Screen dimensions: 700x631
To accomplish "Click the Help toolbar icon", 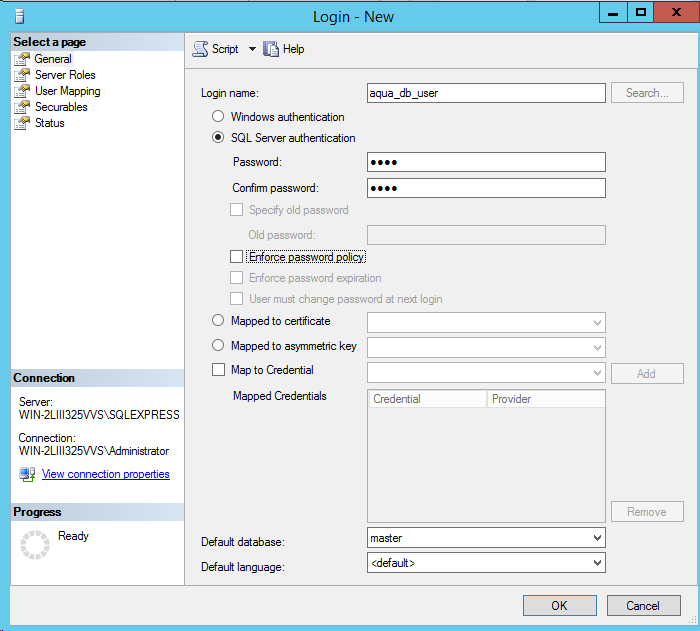I will pos(271,49).
